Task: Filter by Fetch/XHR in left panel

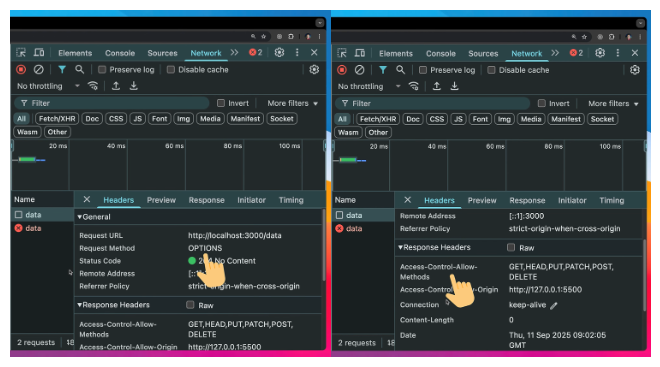Action: pos(57,119)
